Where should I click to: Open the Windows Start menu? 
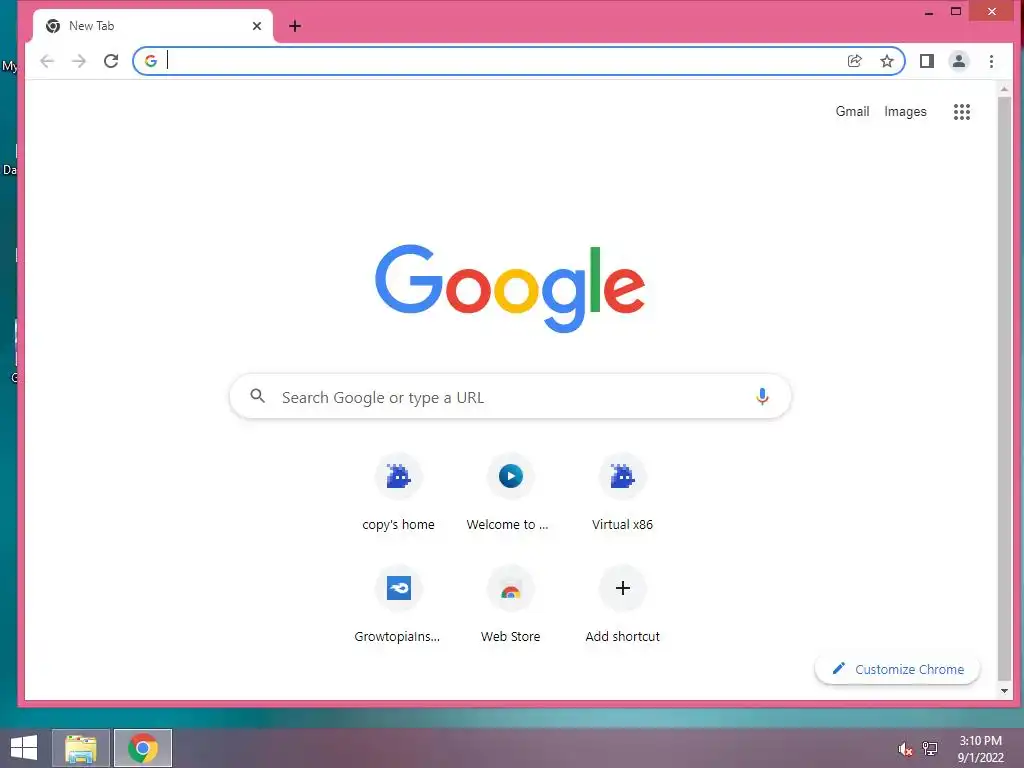24,748
